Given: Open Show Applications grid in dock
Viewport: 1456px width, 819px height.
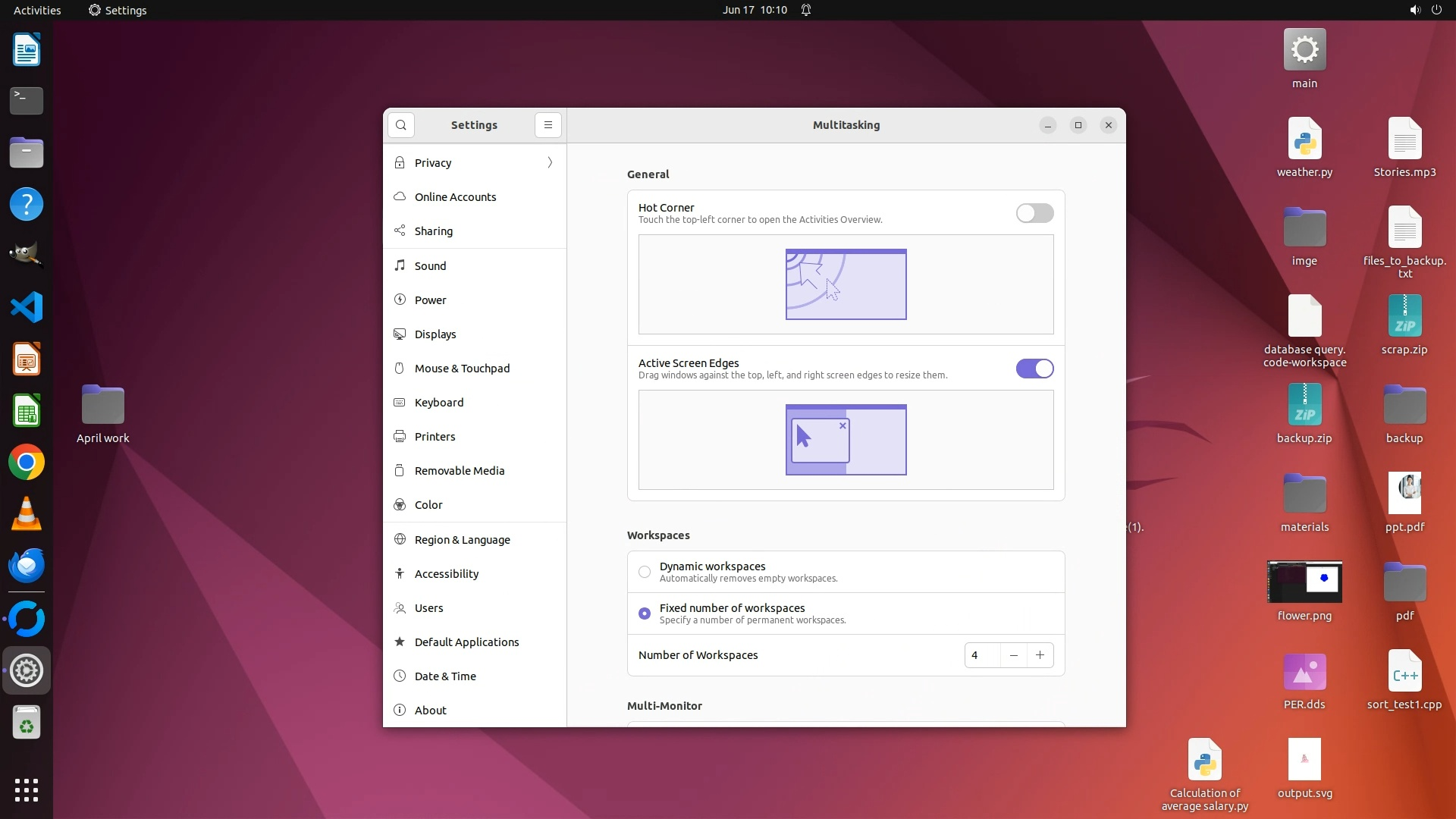Looking at the screenshot, I should [x=27, y=790].
